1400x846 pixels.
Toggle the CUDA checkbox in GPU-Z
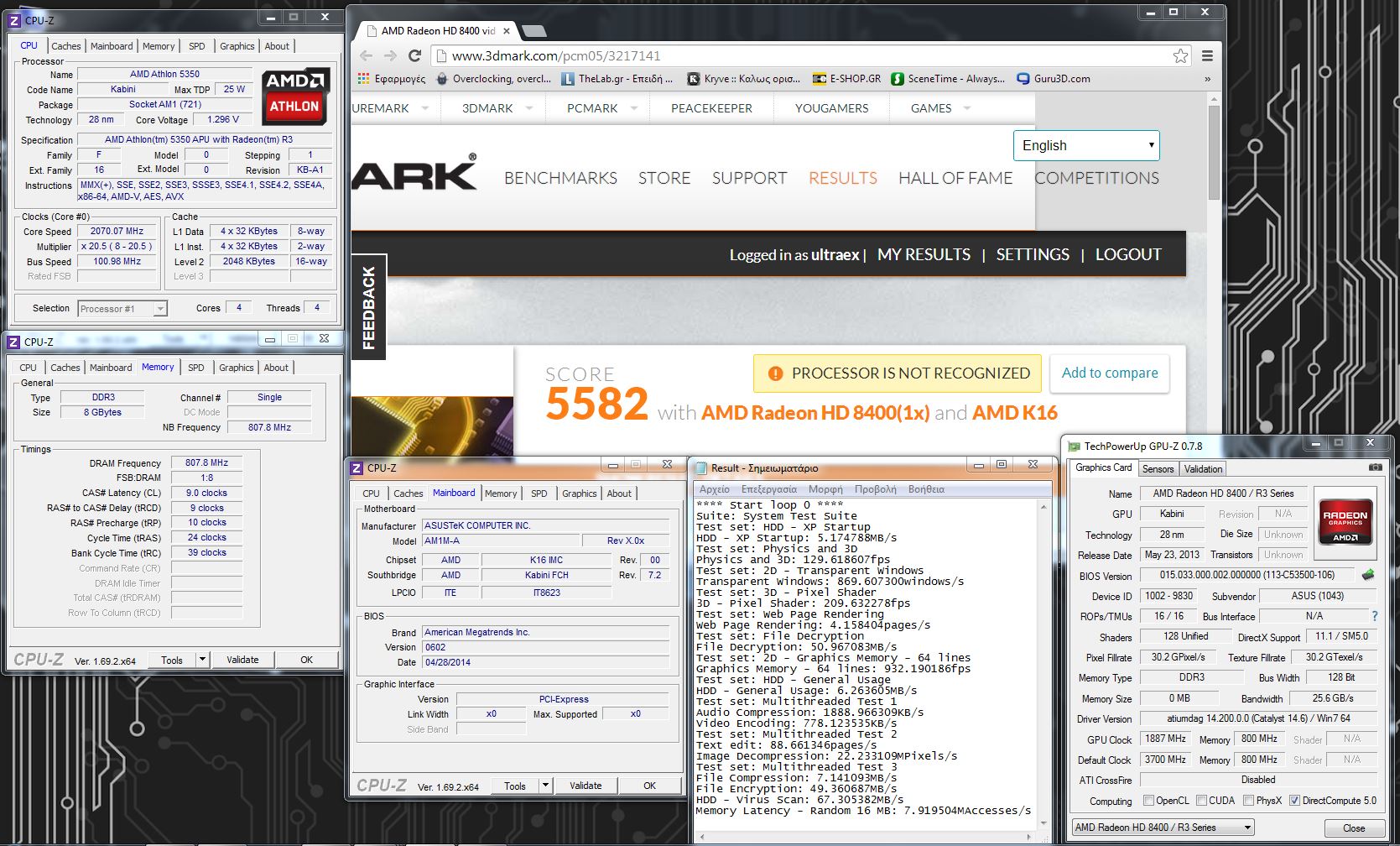(1201, 800)
